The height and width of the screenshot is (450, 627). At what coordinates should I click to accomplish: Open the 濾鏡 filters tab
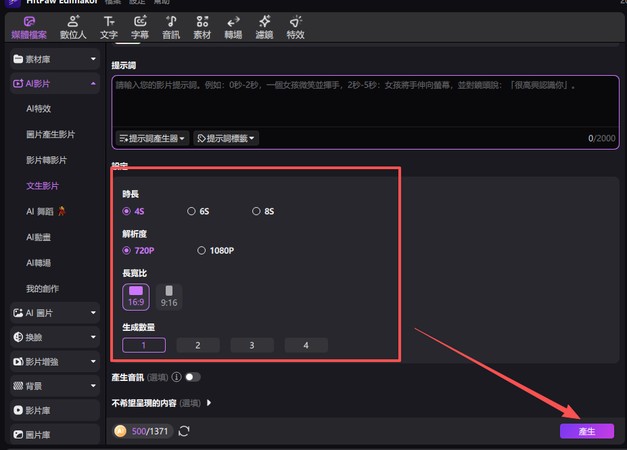[x=264, y=28]
